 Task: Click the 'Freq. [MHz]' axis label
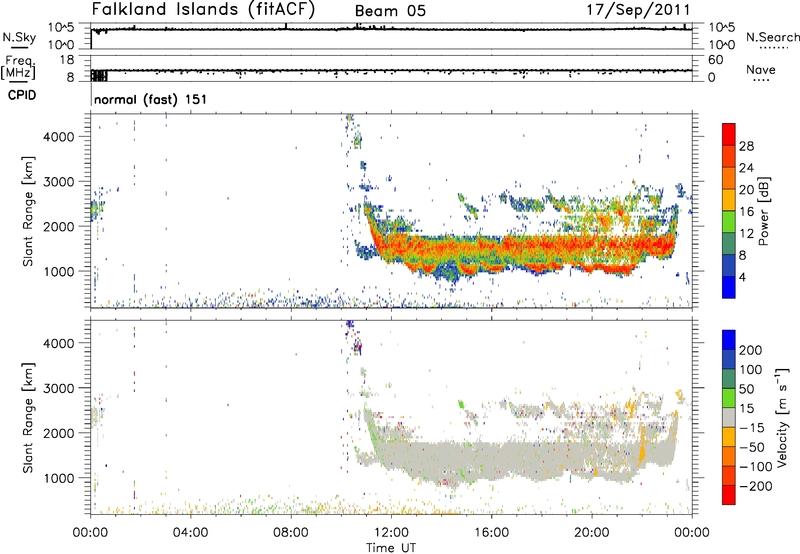(19, 68)
